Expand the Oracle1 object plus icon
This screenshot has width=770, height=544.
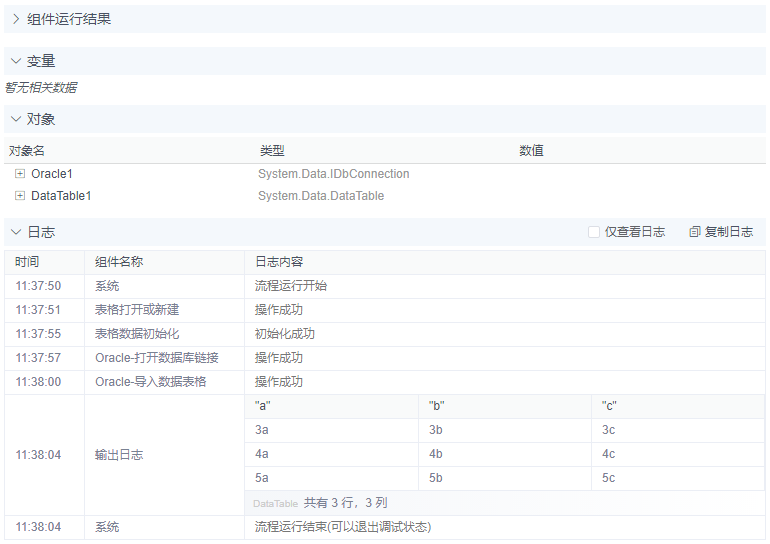tap(20, 174)
